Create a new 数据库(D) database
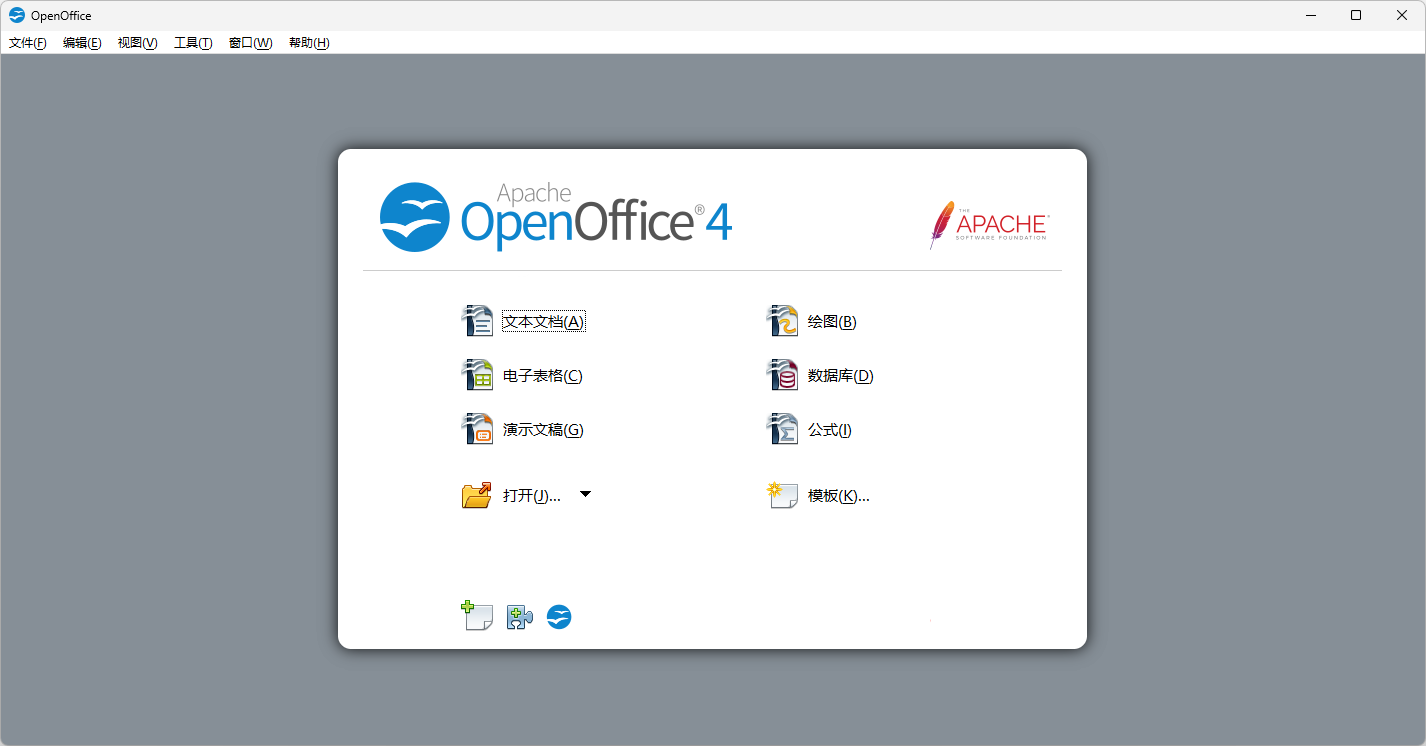Screen dimensions: 1426x746 coord(820,376)
